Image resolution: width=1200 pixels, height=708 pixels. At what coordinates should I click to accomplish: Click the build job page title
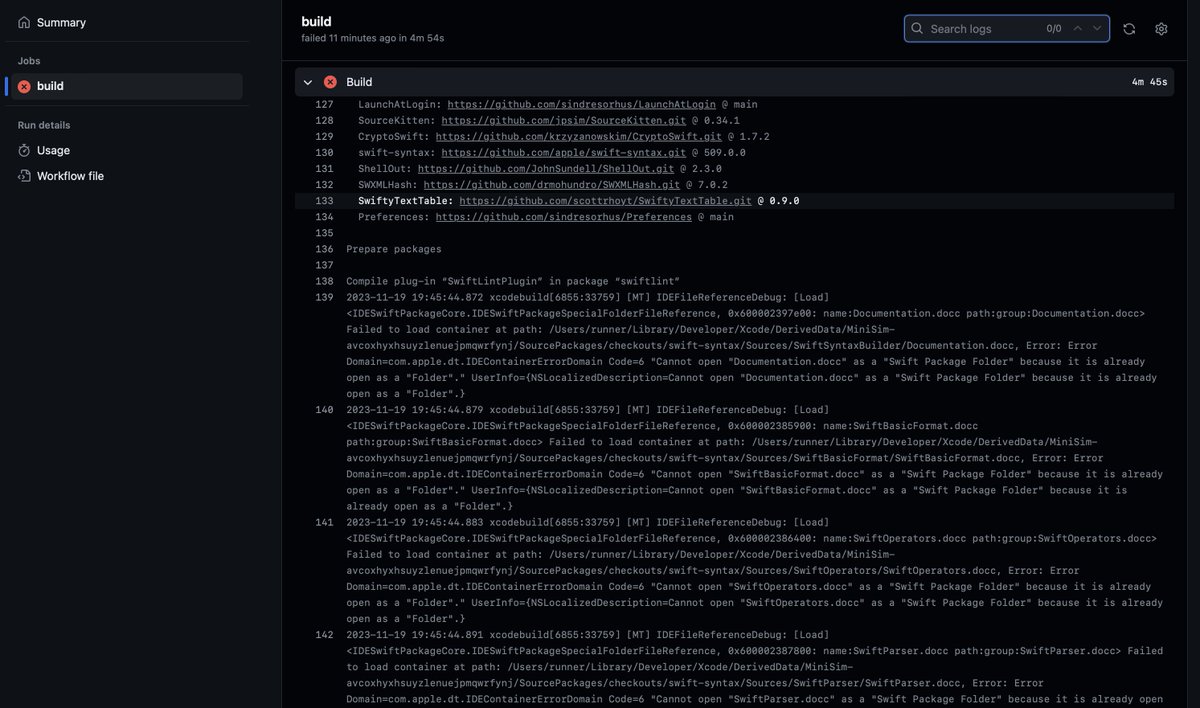coord(316,21)
